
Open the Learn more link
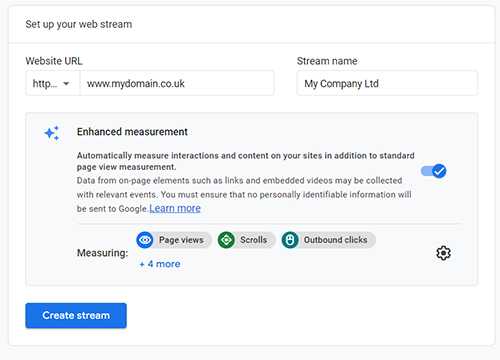click(175, 208)
